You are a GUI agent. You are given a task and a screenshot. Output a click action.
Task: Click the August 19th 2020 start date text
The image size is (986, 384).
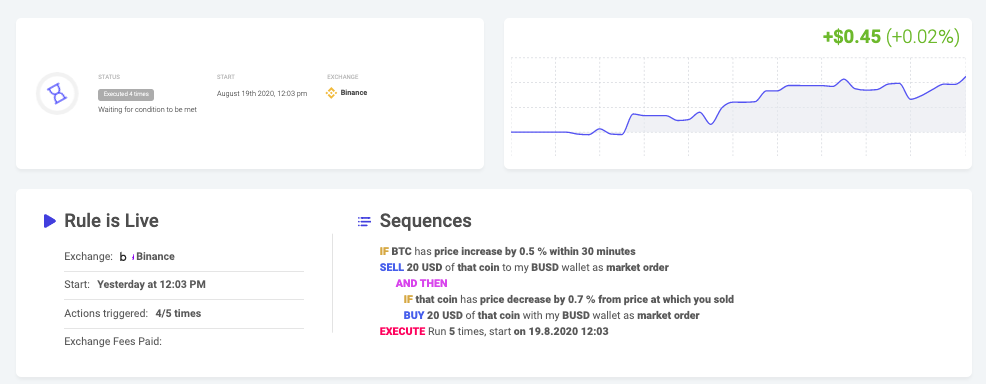[x=262, y=94]
